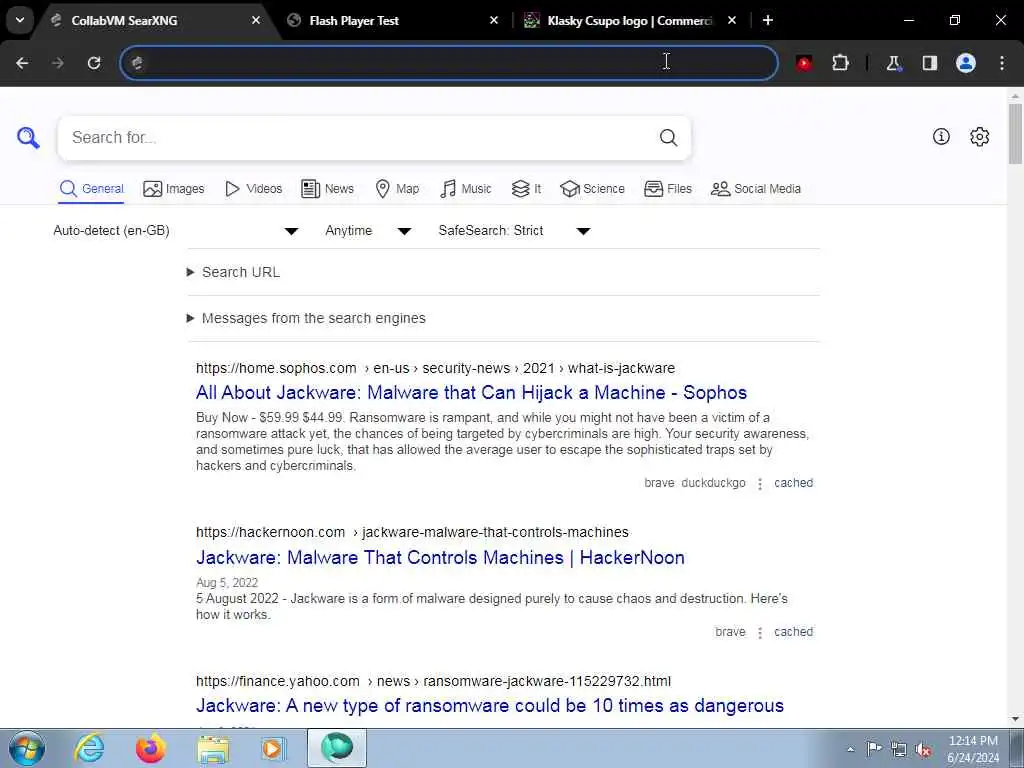Select the It search category
Image resolution: width=1024 pixels, height=768 pixels.
[x=526, y=189]
